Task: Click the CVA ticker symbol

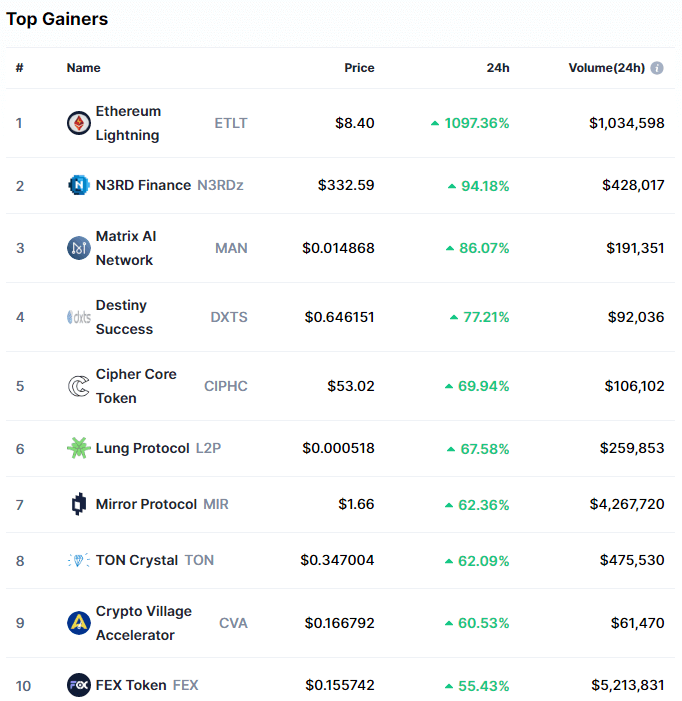Action: coord(233,623)
